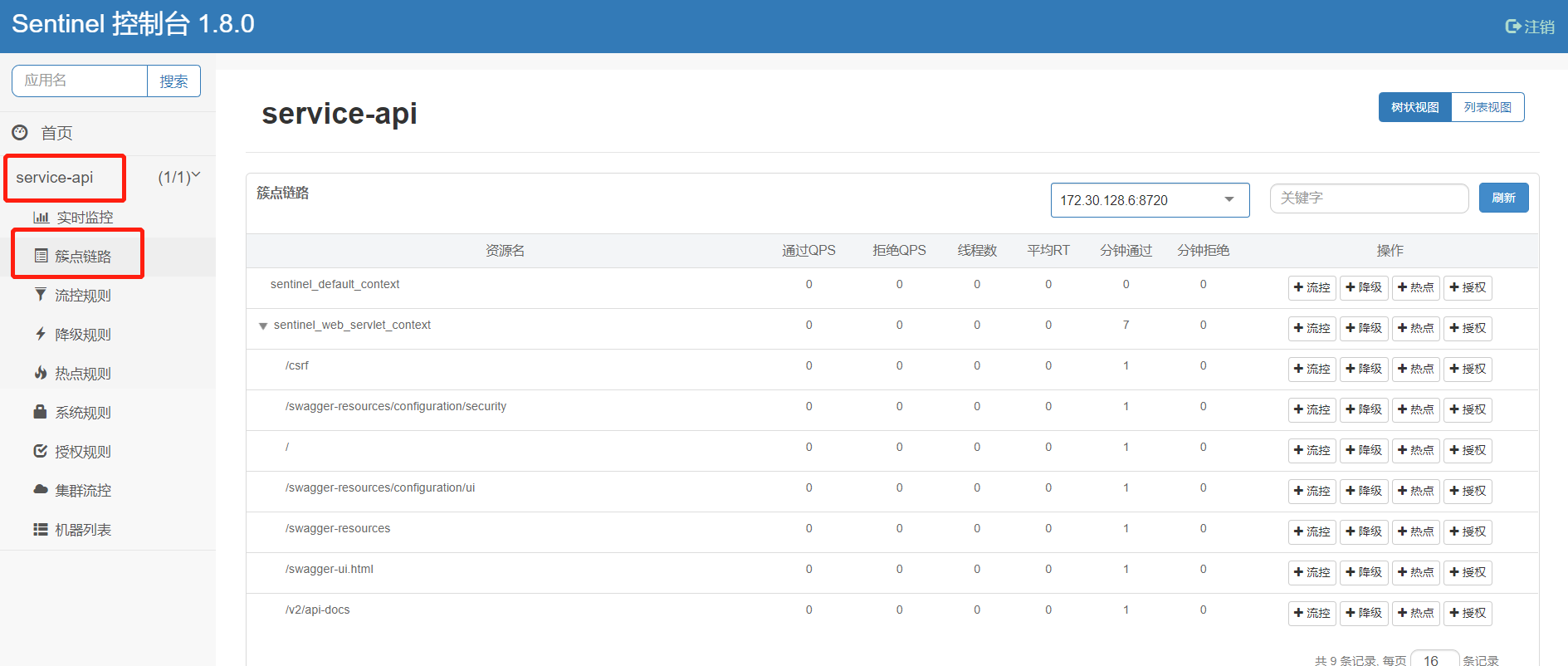Add 授权 rule for /csrf
Viewport: 1568px width, 666px height.
point(1468,369)
